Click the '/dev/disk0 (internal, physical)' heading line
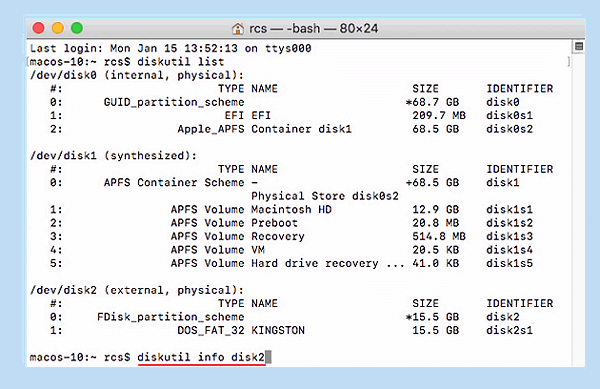Viewport: 600px width, 389px height. pyautogui.click(x=137, y=75)
